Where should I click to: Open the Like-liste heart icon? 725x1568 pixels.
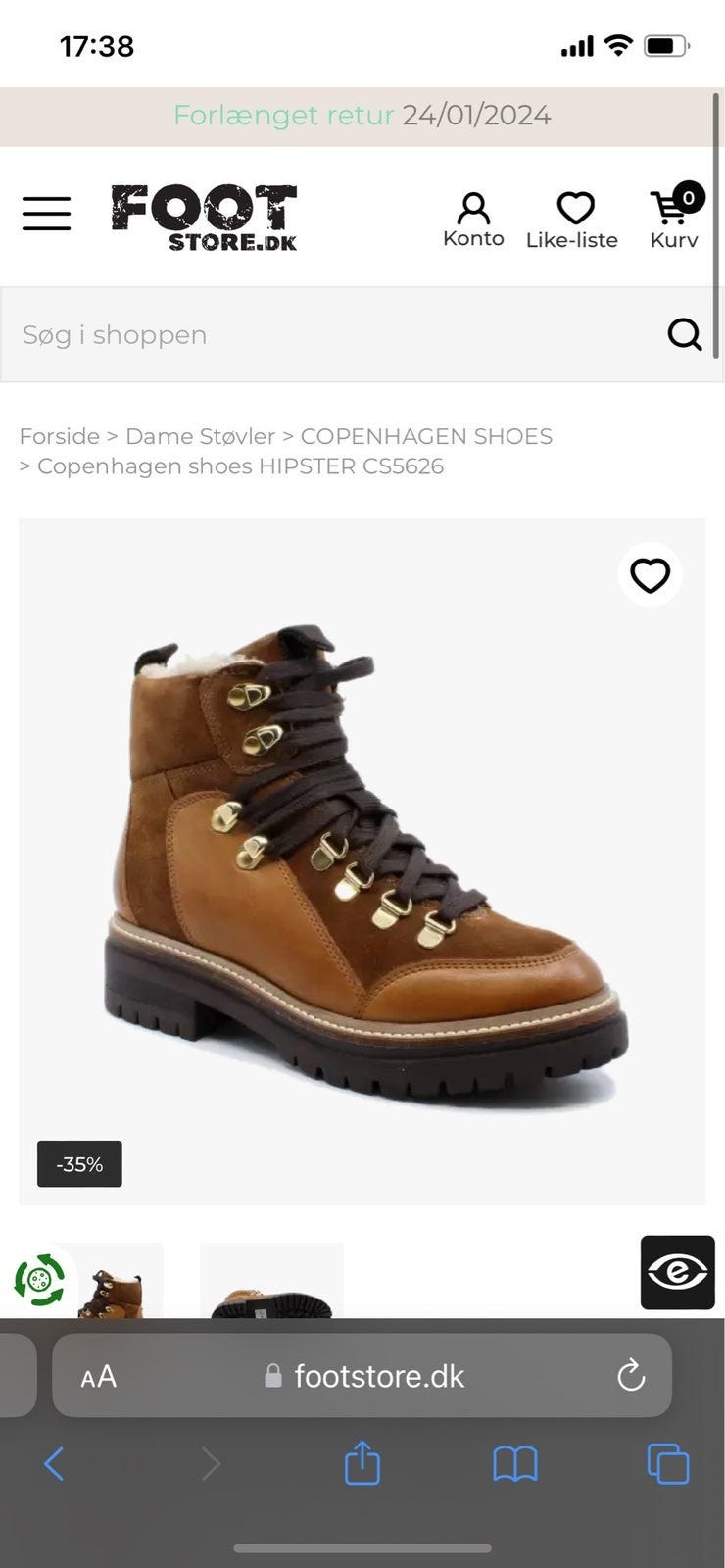572,220
